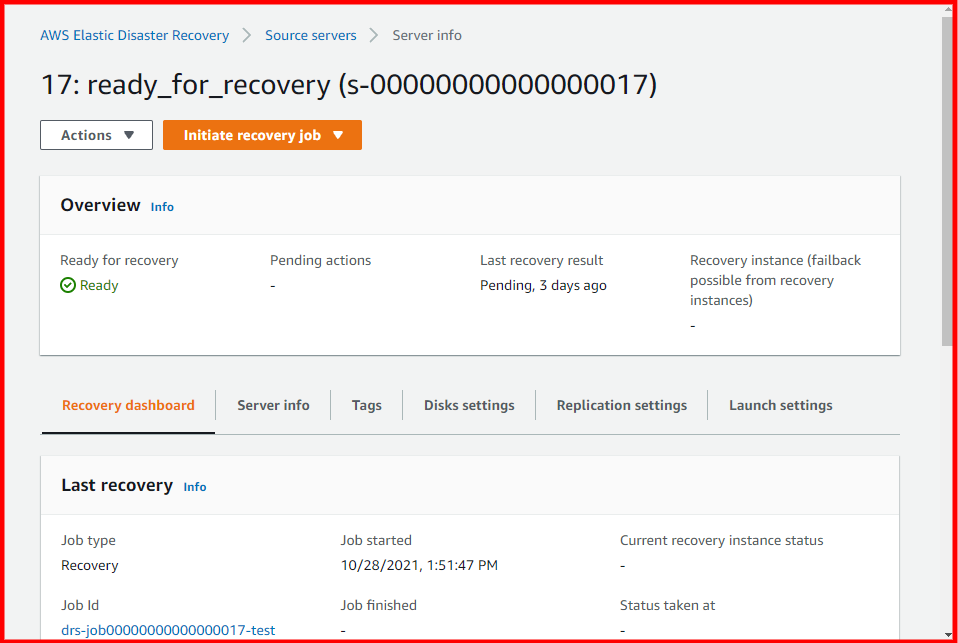Click the green Ready status text
This screenshot has height=643, width=958.
click(99, 285)
